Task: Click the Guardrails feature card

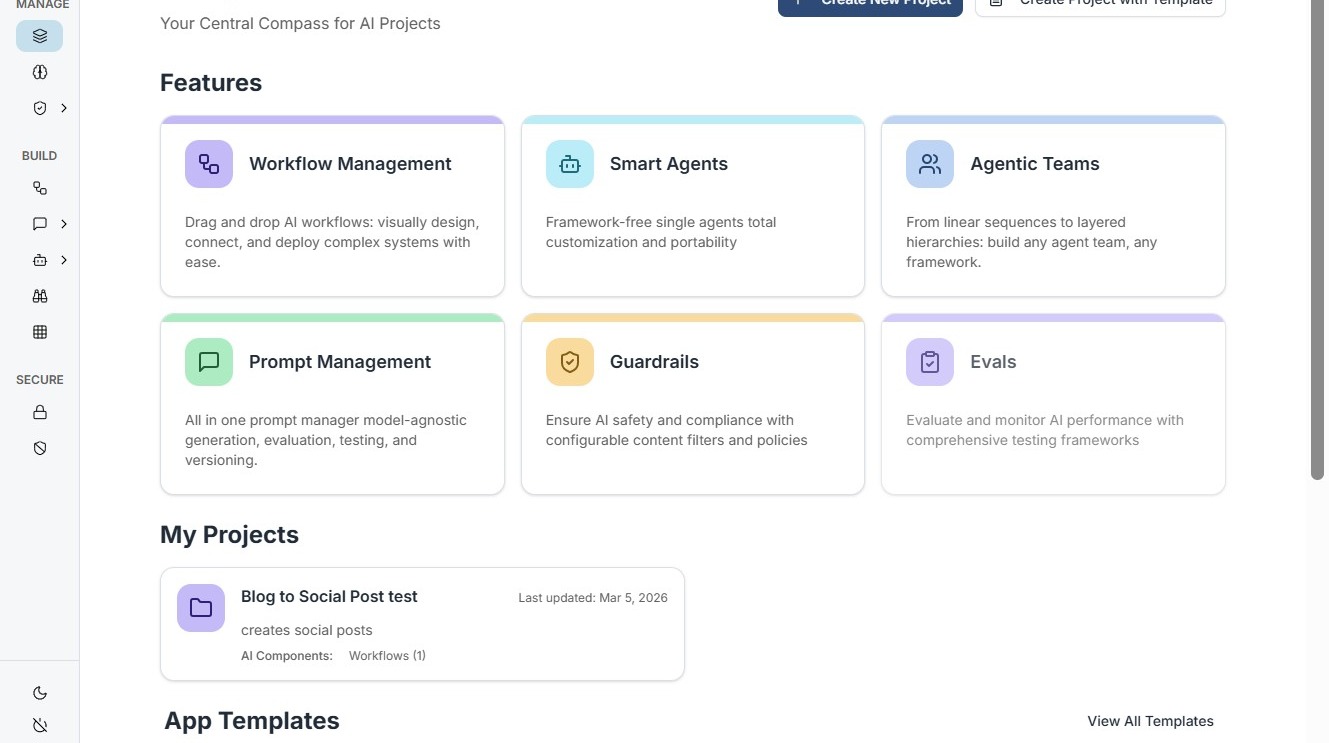Action: tap(692, 404)
